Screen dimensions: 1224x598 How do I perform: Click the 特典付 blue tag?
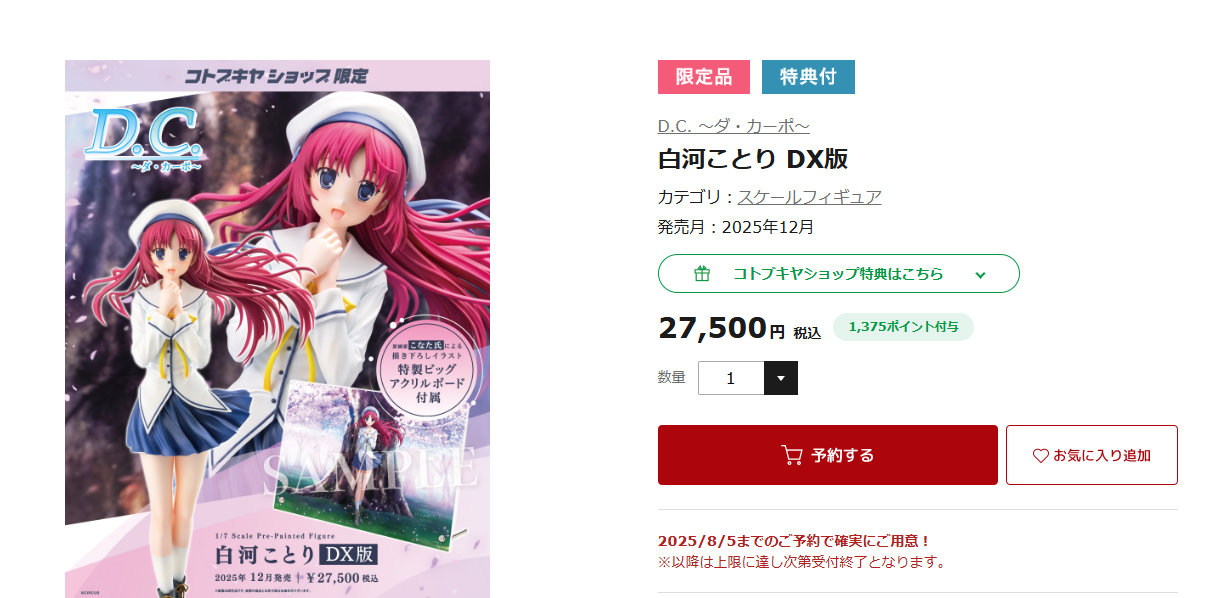[x=808, y=77]
